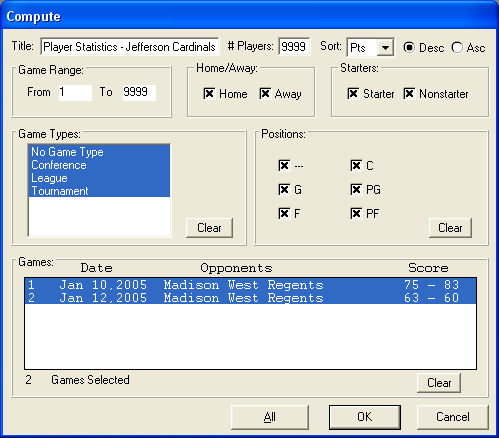Clear the Game Types selection
The height and width of the screenshot is (438, 499).
pyautogui.click(x=209, y=228)
